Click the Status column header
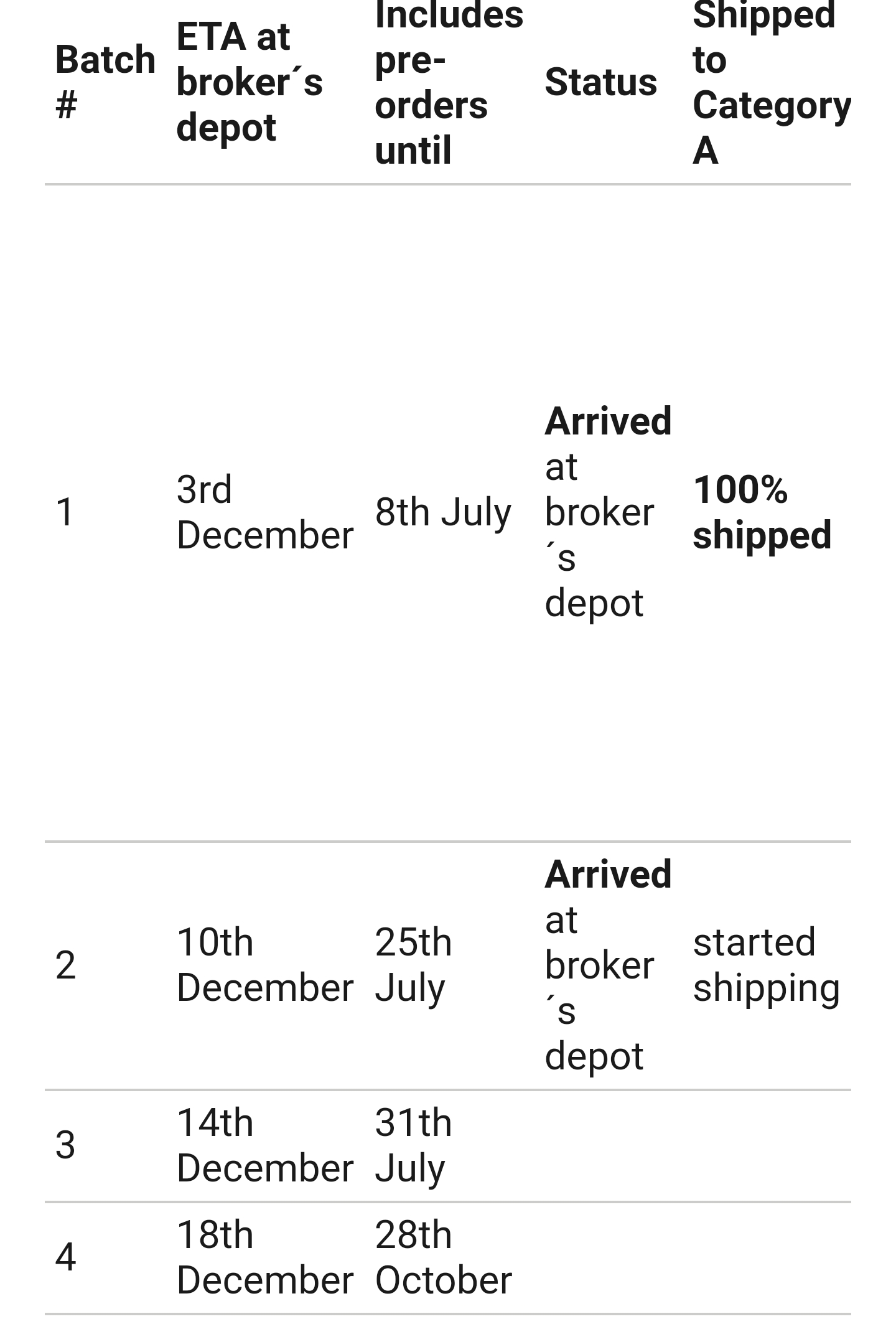The image size is (896, 1319). pyautogui.click(x=600, y=82)
